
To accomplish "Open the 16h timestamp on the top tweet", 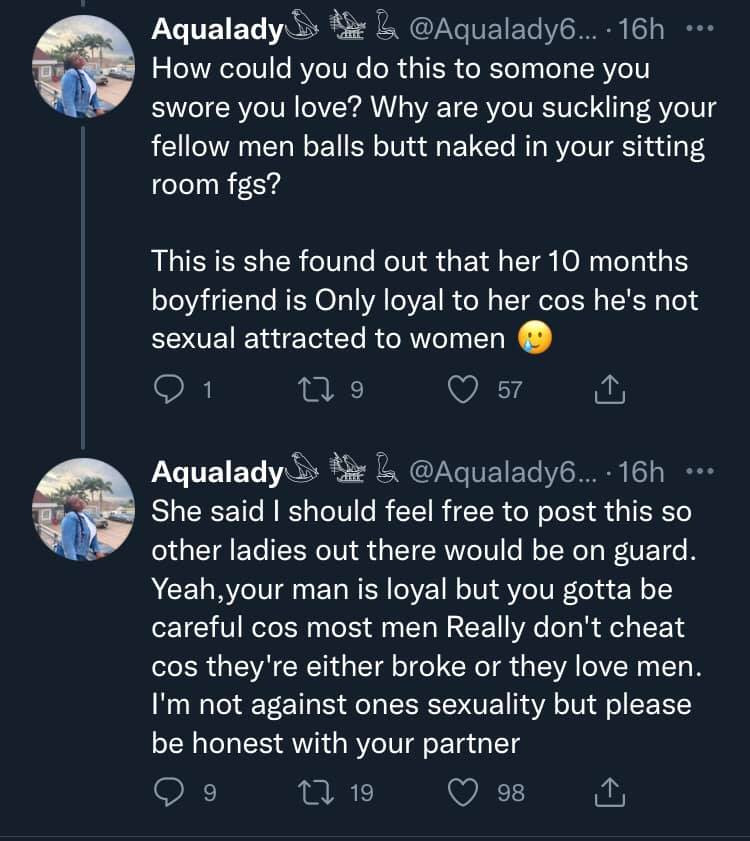I will [x=642, y=30].
